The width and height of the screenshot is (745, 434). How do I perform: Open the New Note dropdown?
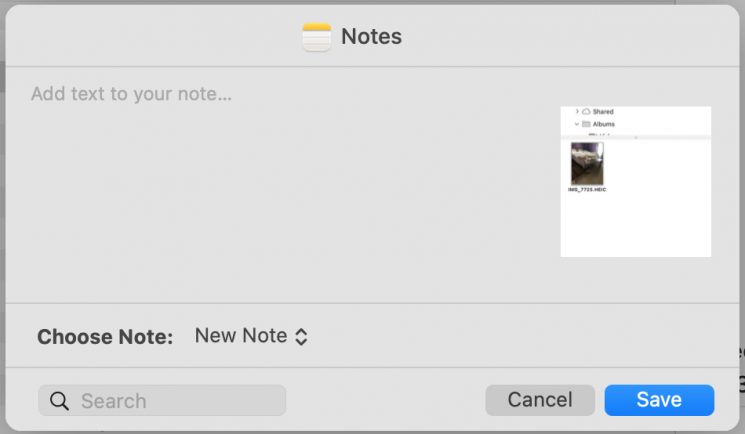coord(251,336)
